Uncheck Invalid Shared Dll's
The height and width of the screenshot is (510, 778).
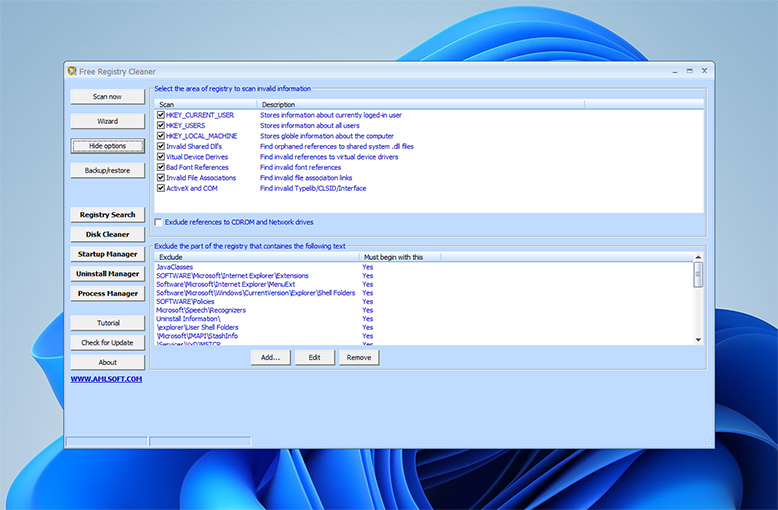[x=161, y=146]
